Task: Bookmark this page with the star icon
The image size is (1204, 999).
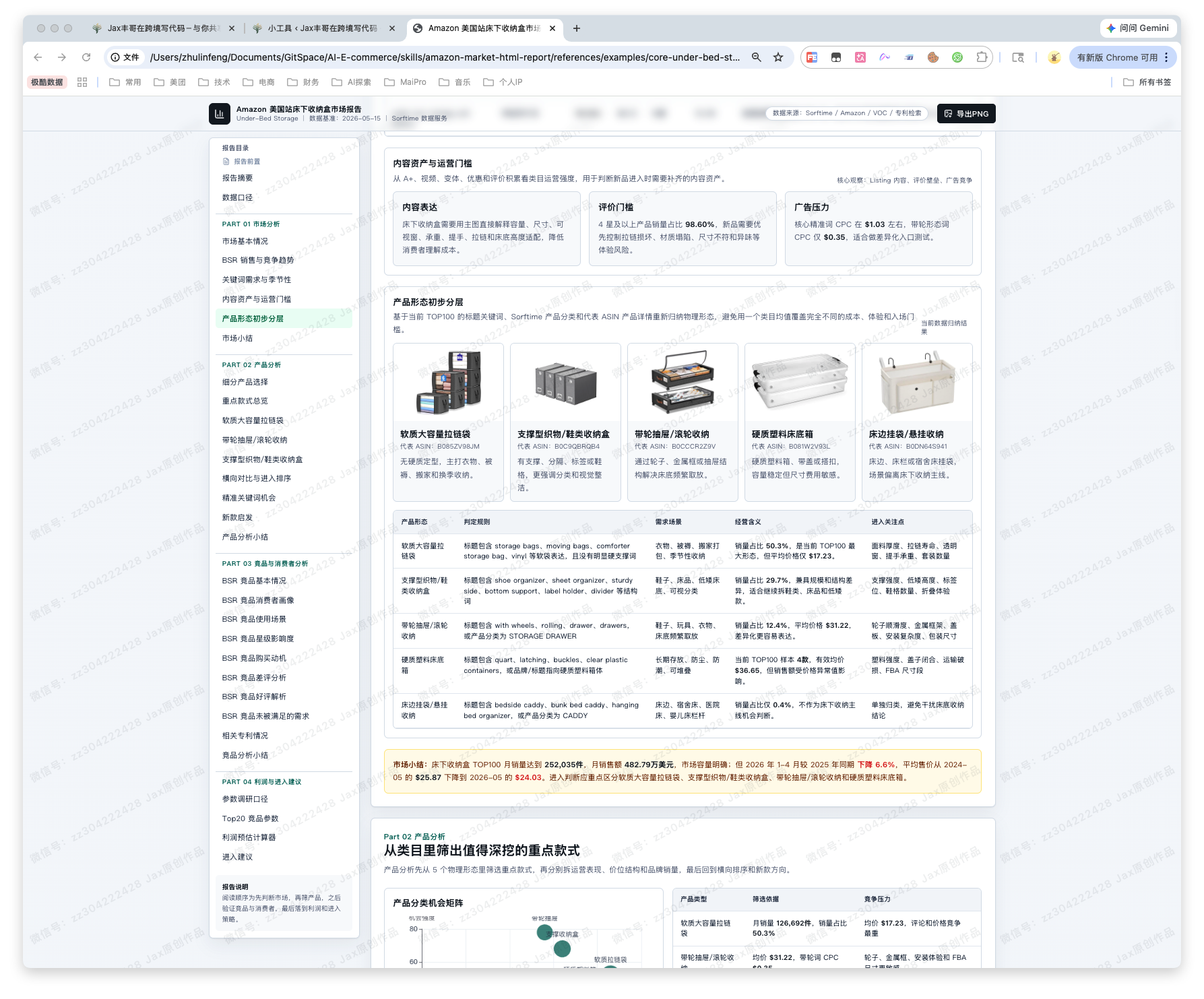Action: [778, 57]
